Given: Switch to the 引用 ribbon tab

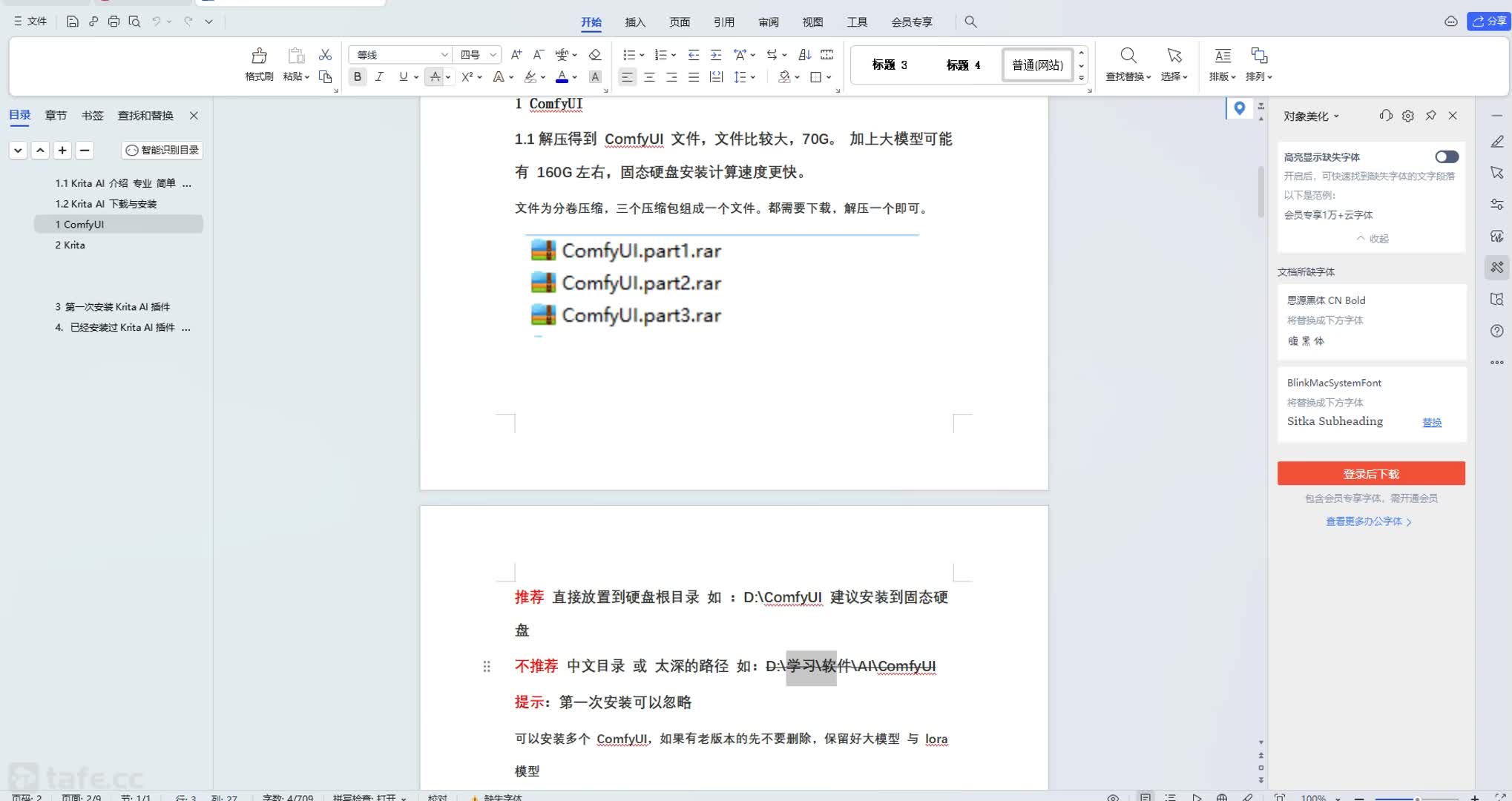Looking at the screenshot, I should pyautogui.click(x=724, y=22).
